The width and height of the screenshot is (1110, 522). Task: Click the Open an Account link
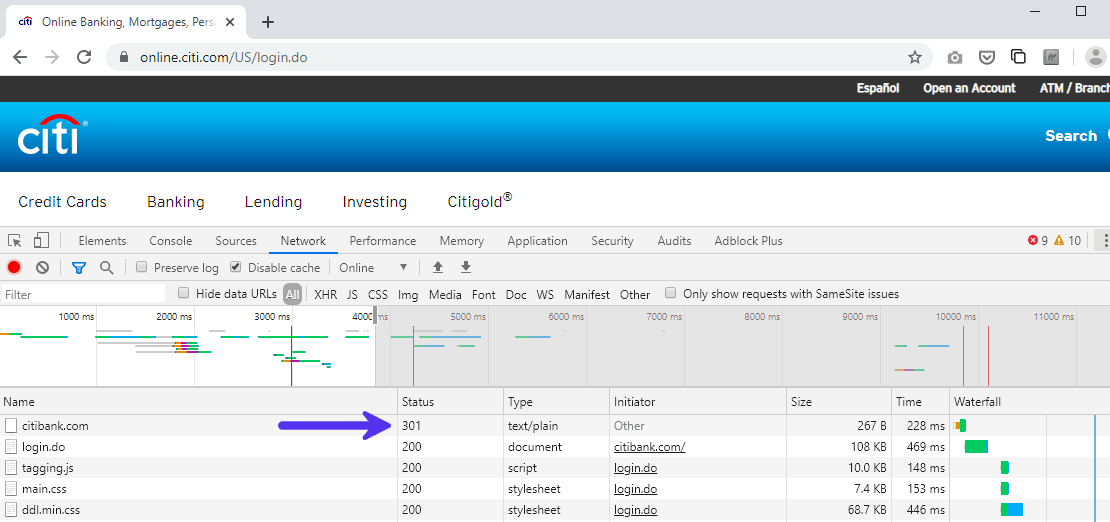point(968,88)
